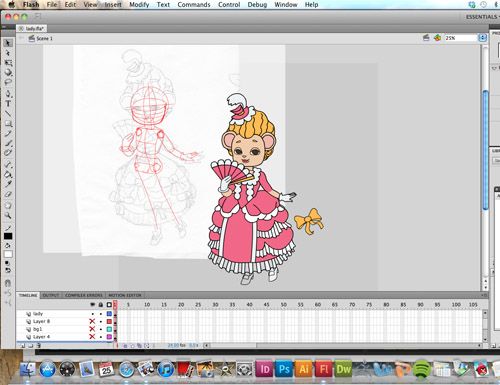Select the Pencil tool
The width and height of the screenshot is (500, 385).
click(x=8, y=134)
